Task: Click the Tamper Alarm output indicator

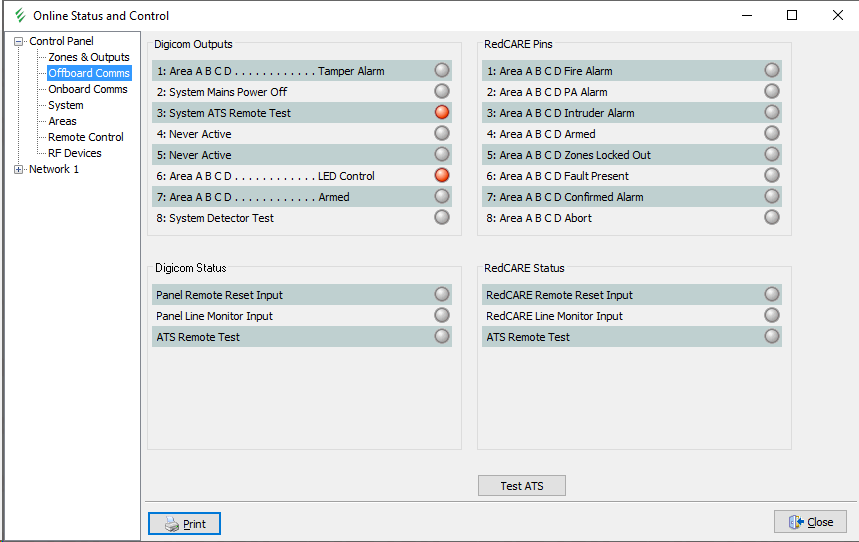Action: (442, 70)
